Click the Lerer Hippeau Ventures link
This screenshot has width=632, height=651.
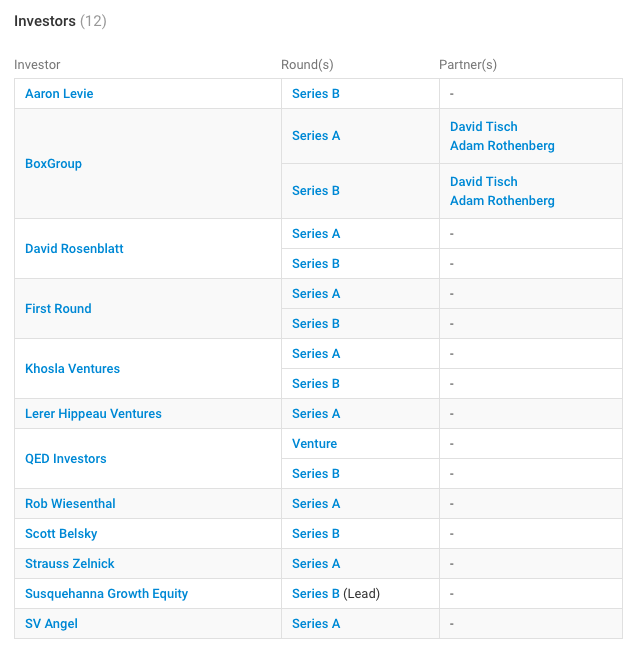coord(93,414)
